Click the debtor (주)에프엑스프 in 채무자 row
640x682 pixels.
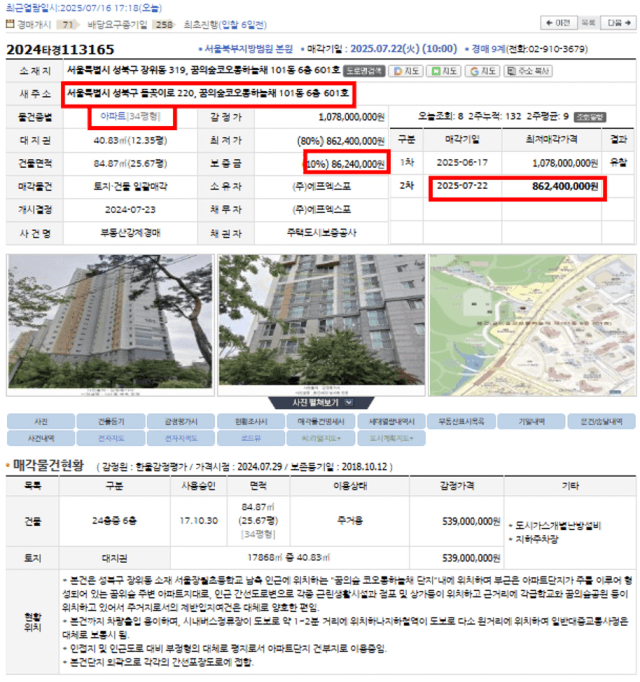(322, 210)
